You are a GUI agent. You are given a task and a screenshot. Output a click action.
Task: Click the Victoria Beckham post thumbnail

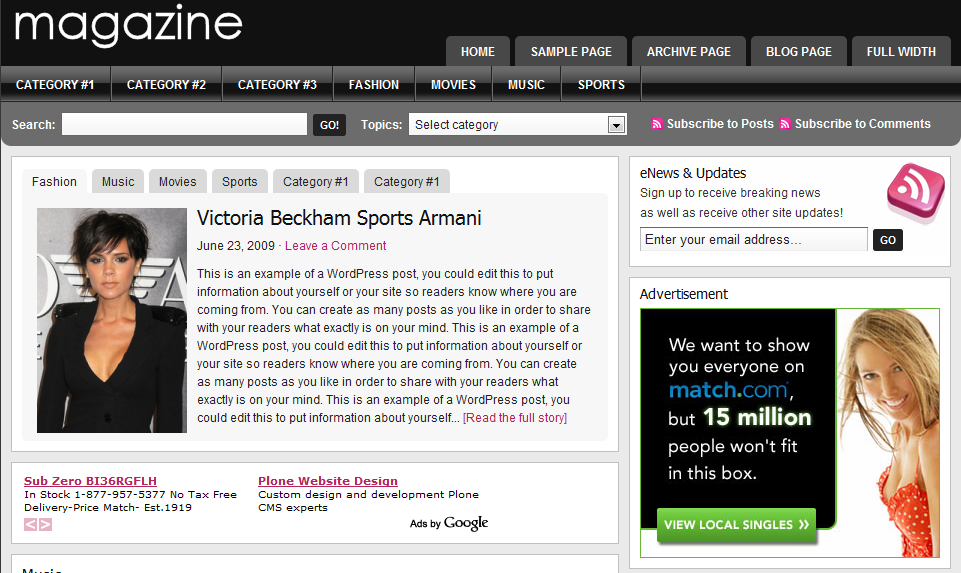[112, 321]
